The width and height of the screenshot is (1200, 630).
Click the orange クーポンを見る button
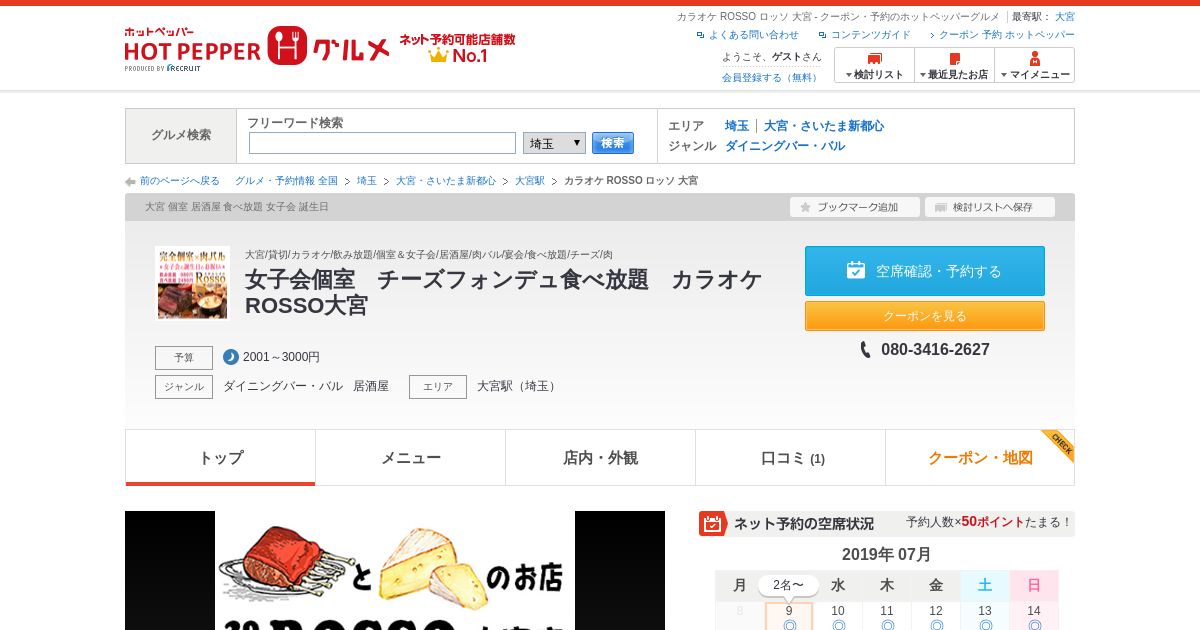point(925,316)
